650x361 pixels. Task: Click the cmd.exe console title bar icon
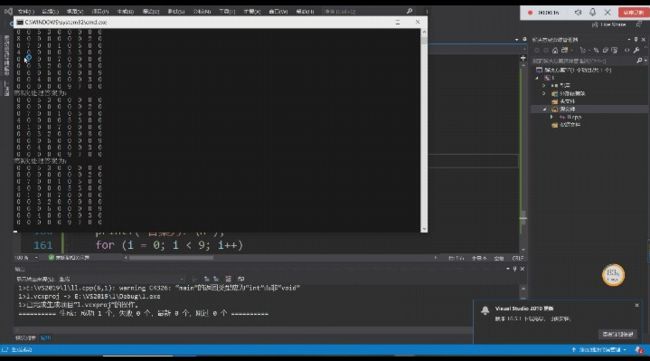(x=20, y=22)
